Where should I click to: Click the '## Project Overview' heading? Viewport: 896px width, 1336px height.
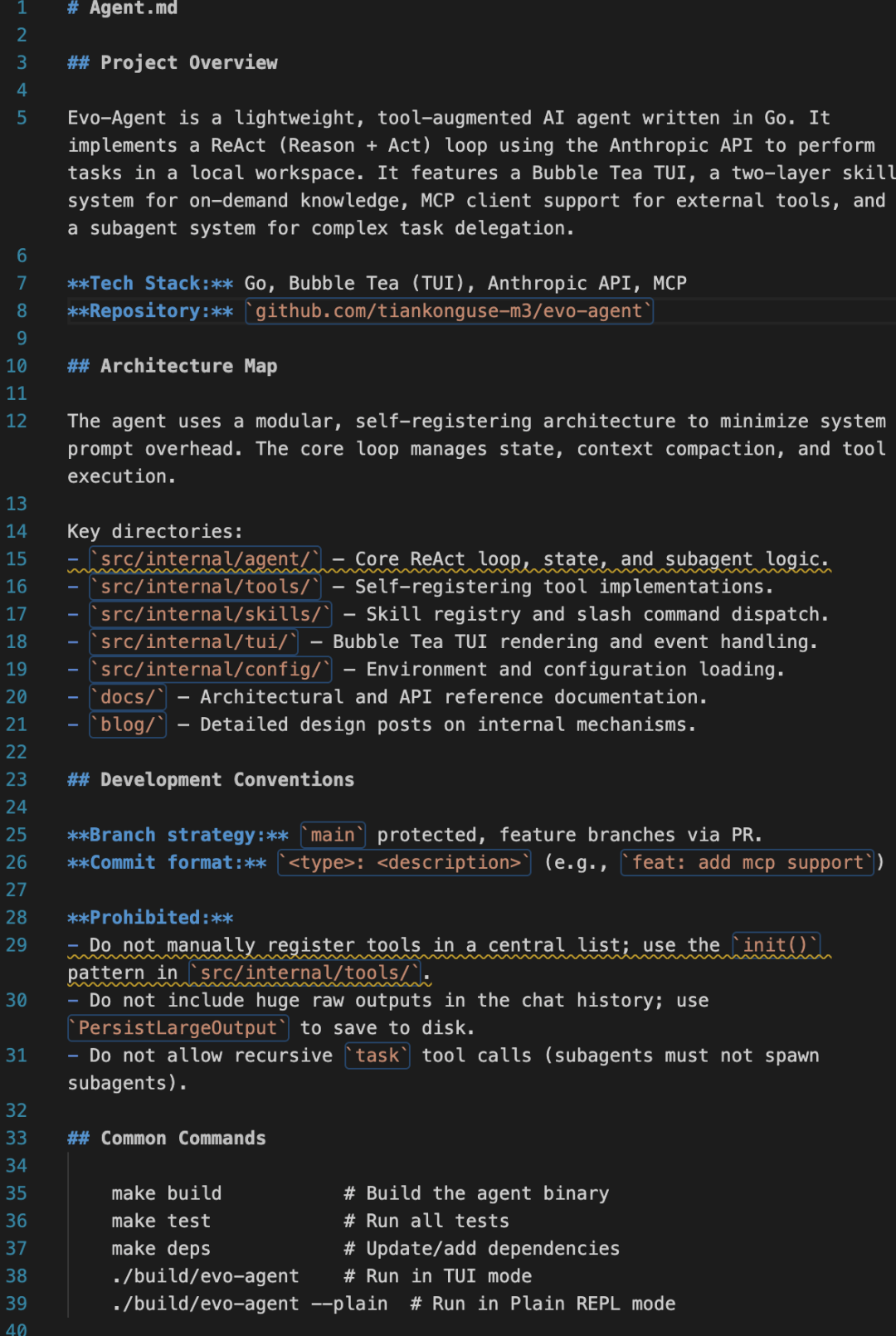(x=173, y=63)
